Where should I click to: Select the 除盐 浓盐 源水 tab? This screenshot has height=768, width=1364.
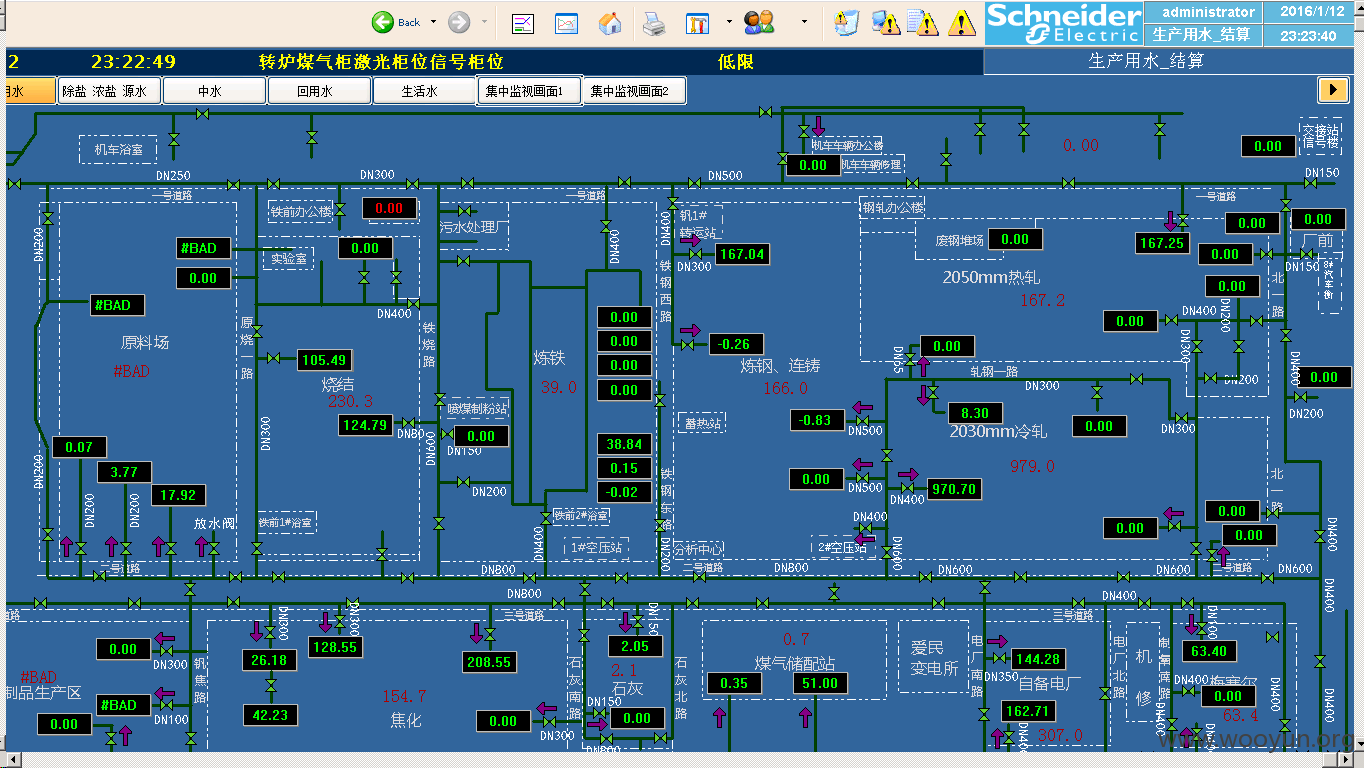(x=108, y=91)
